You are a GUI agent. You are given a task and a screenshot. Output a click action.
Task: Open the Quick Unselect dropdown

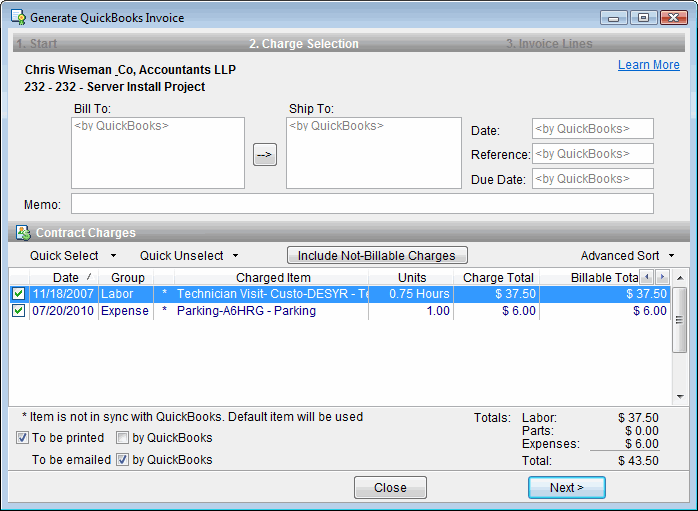tap(189, 256)
